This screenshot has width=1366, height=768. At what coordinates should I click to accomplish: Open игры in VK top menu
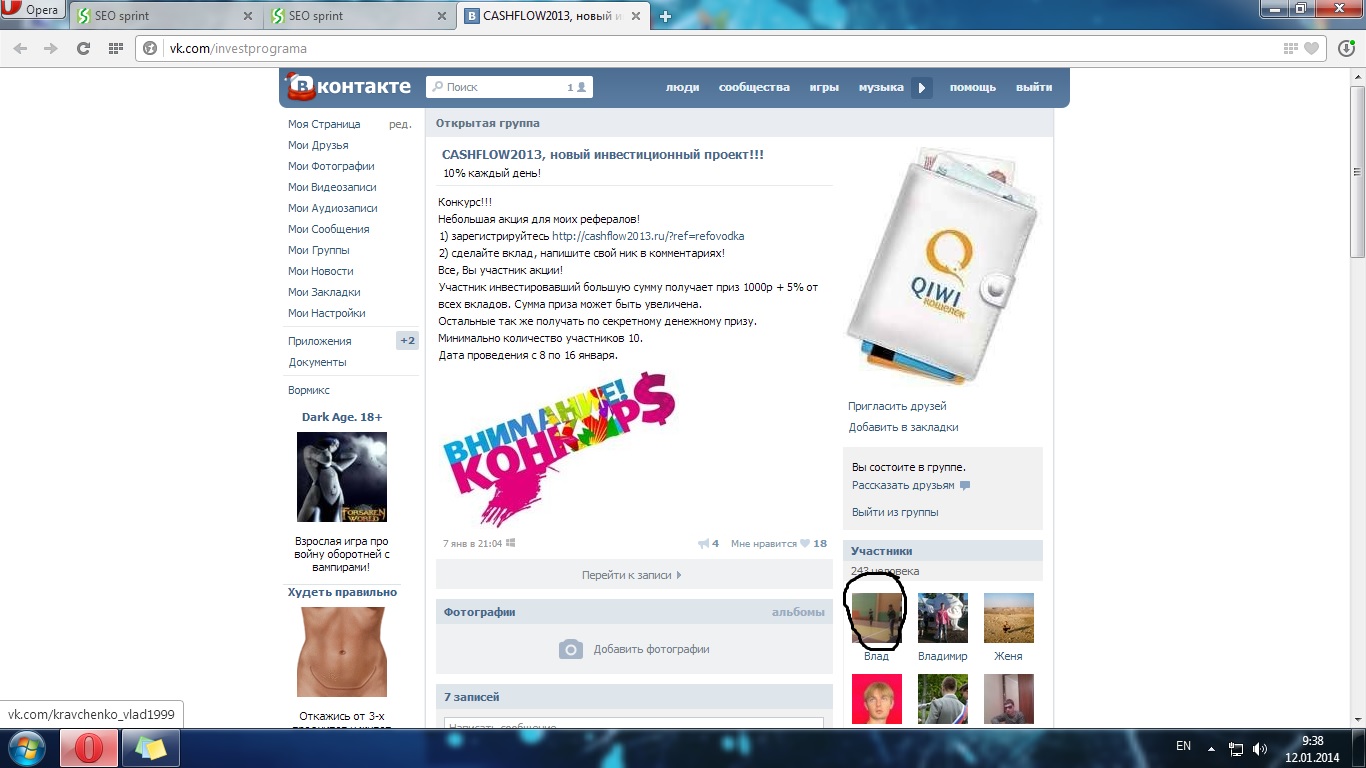(x=824, y=87)
